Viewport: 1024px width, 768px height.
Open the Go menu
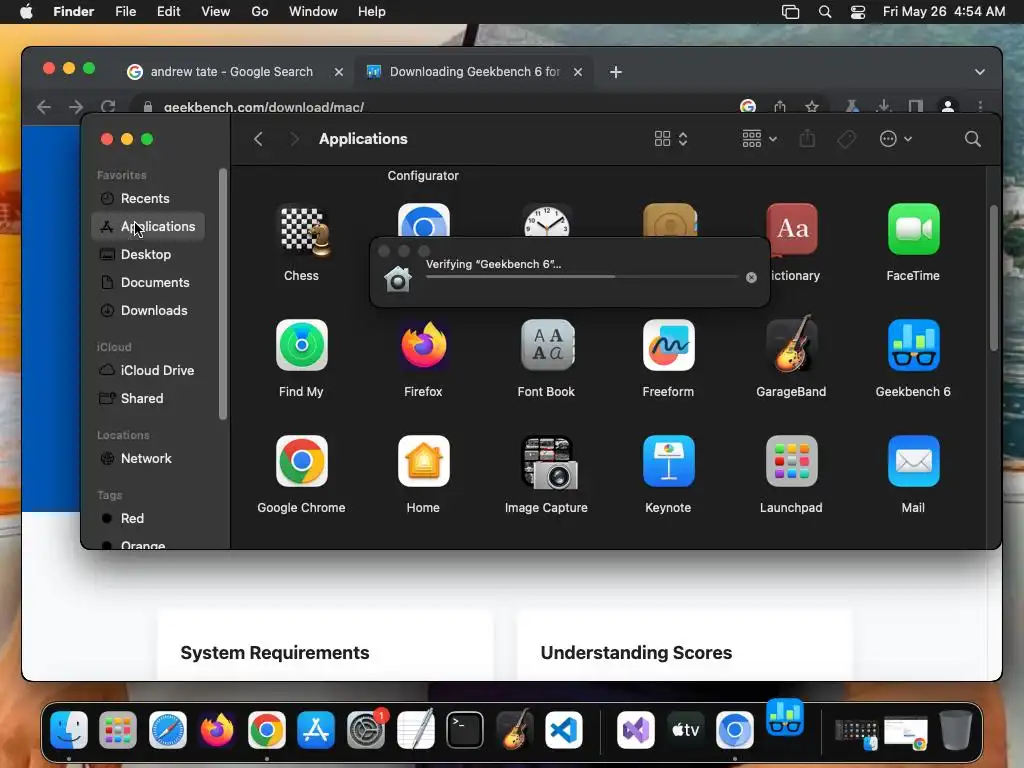260,11
